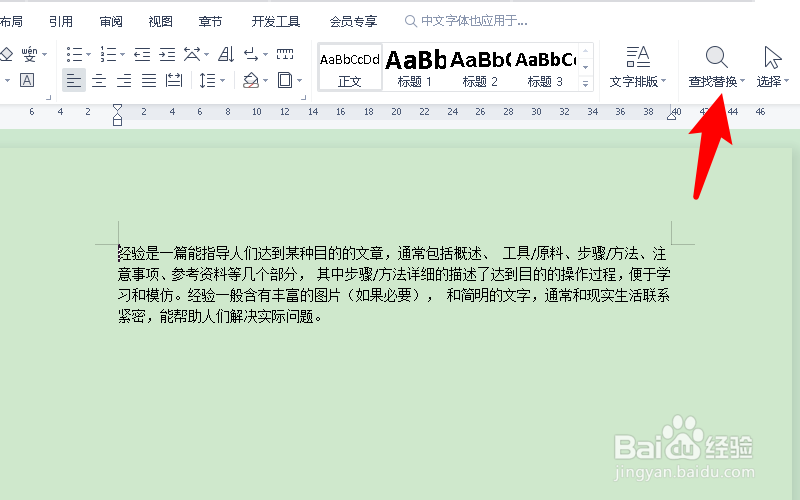The height and width of the screenshot is (500, 800).
Task: Expand the borders dropdown arrow
Action: tap(299, 80)
